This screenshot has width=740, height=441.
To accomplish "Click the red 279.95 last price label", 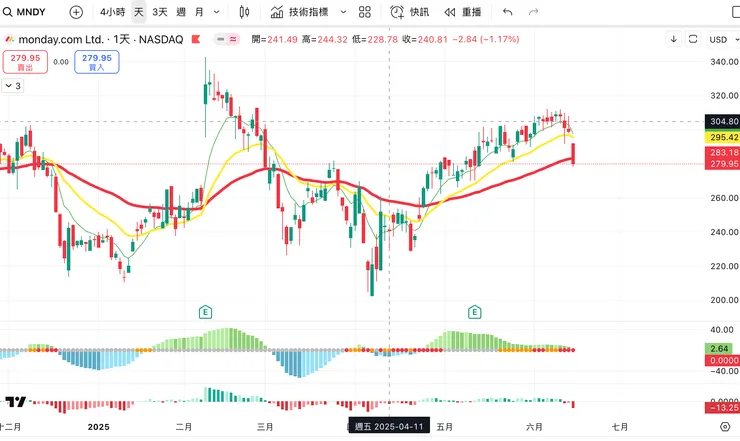I will [723, 164].
